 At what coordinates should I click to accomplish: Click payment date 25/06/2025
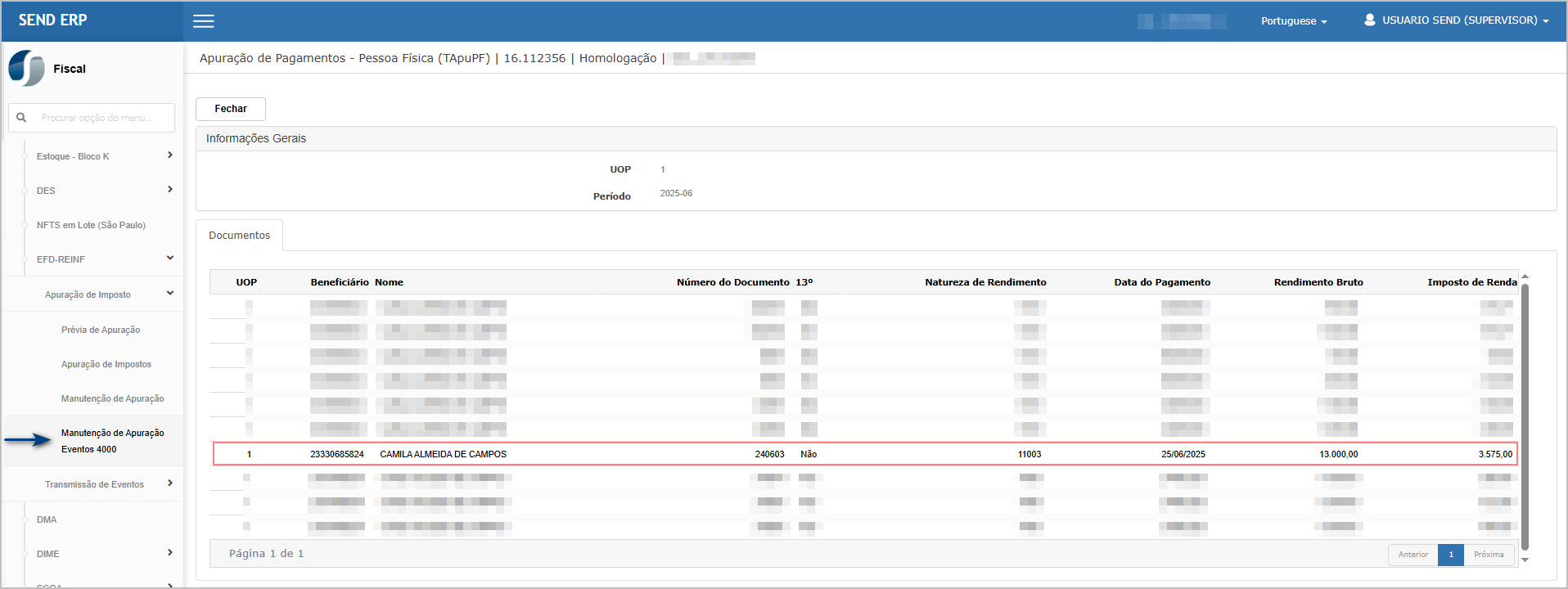[1183, 454]
